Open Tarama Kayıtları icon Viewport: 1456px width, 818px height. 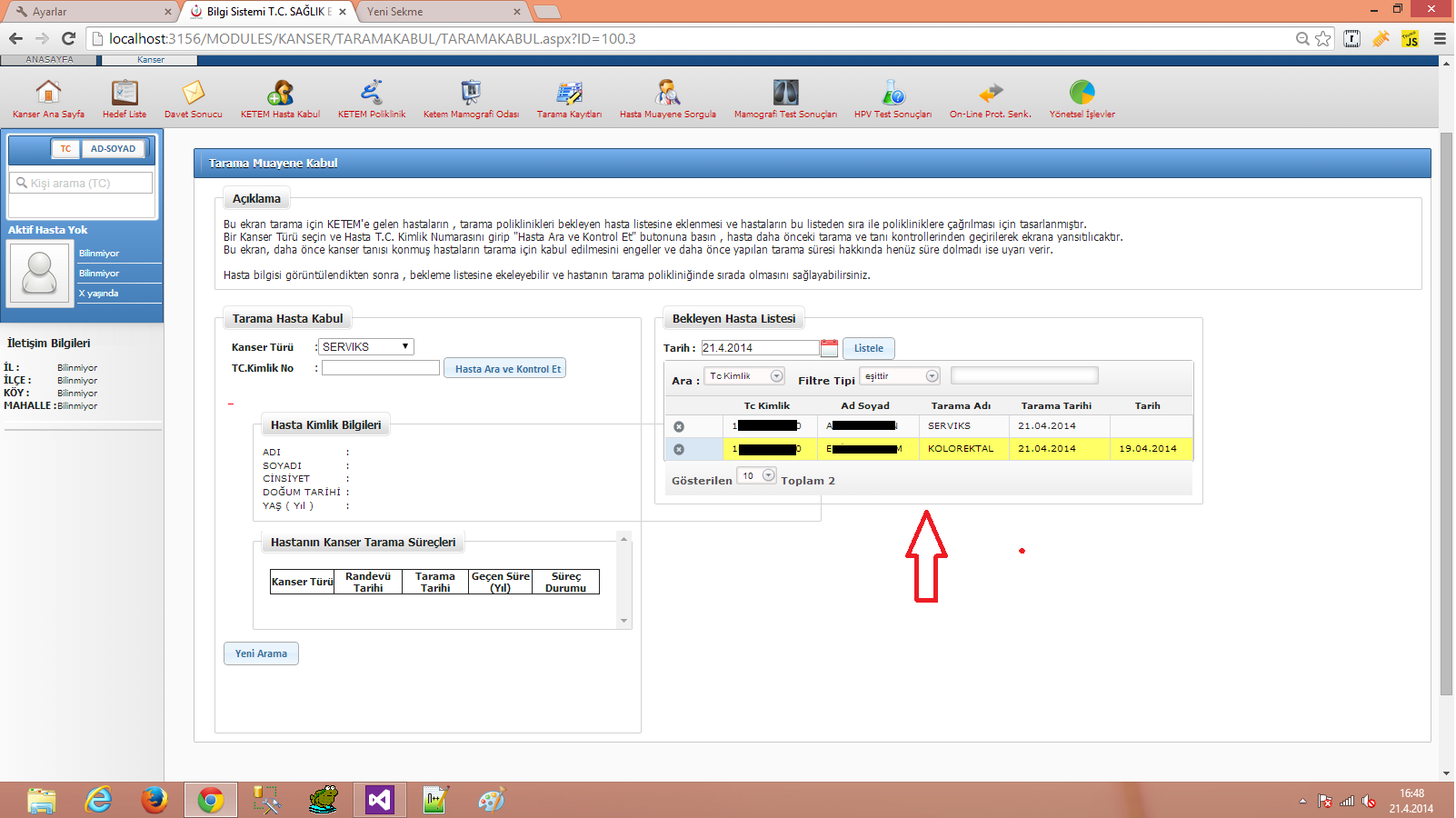[569, 92]
